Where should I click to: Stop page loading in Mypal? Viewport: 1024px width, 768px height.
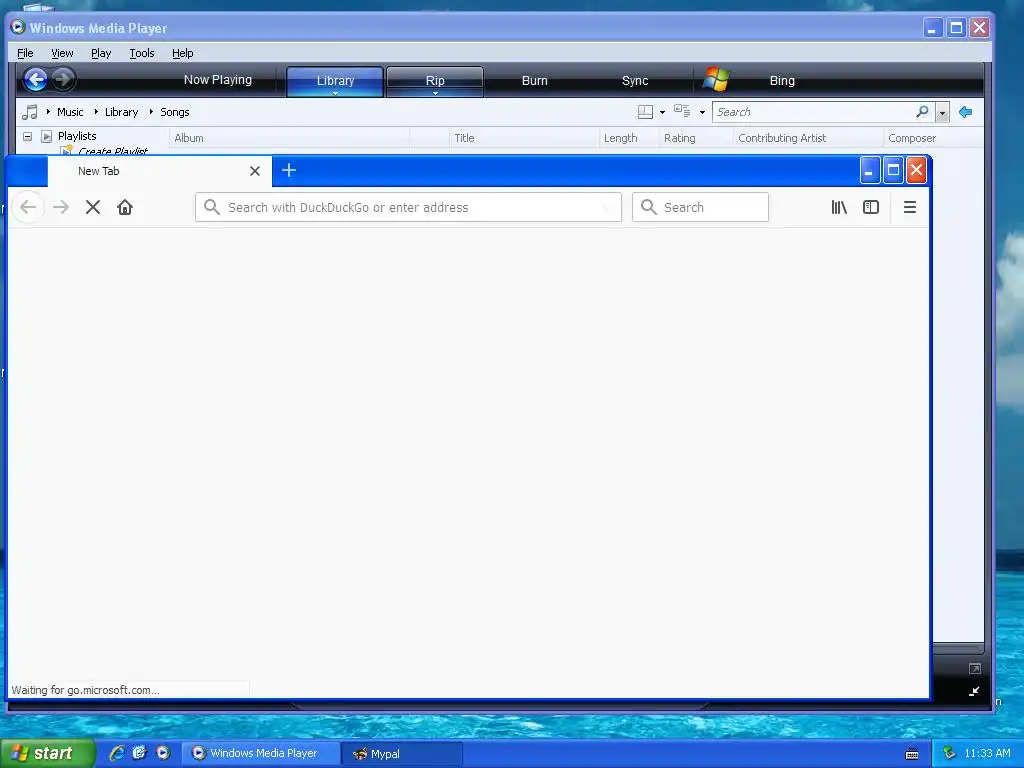pos(93,207)
